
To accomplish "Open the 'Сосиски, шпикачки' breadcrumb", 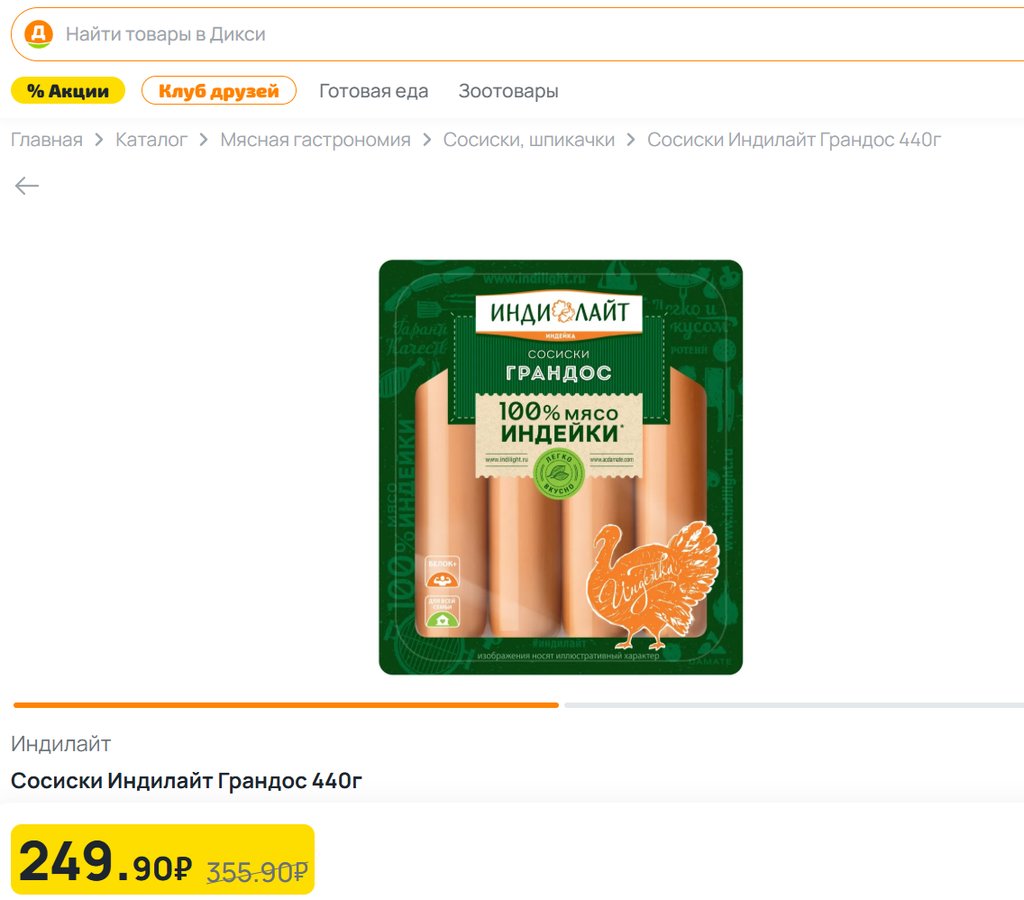I will [529, 140].
